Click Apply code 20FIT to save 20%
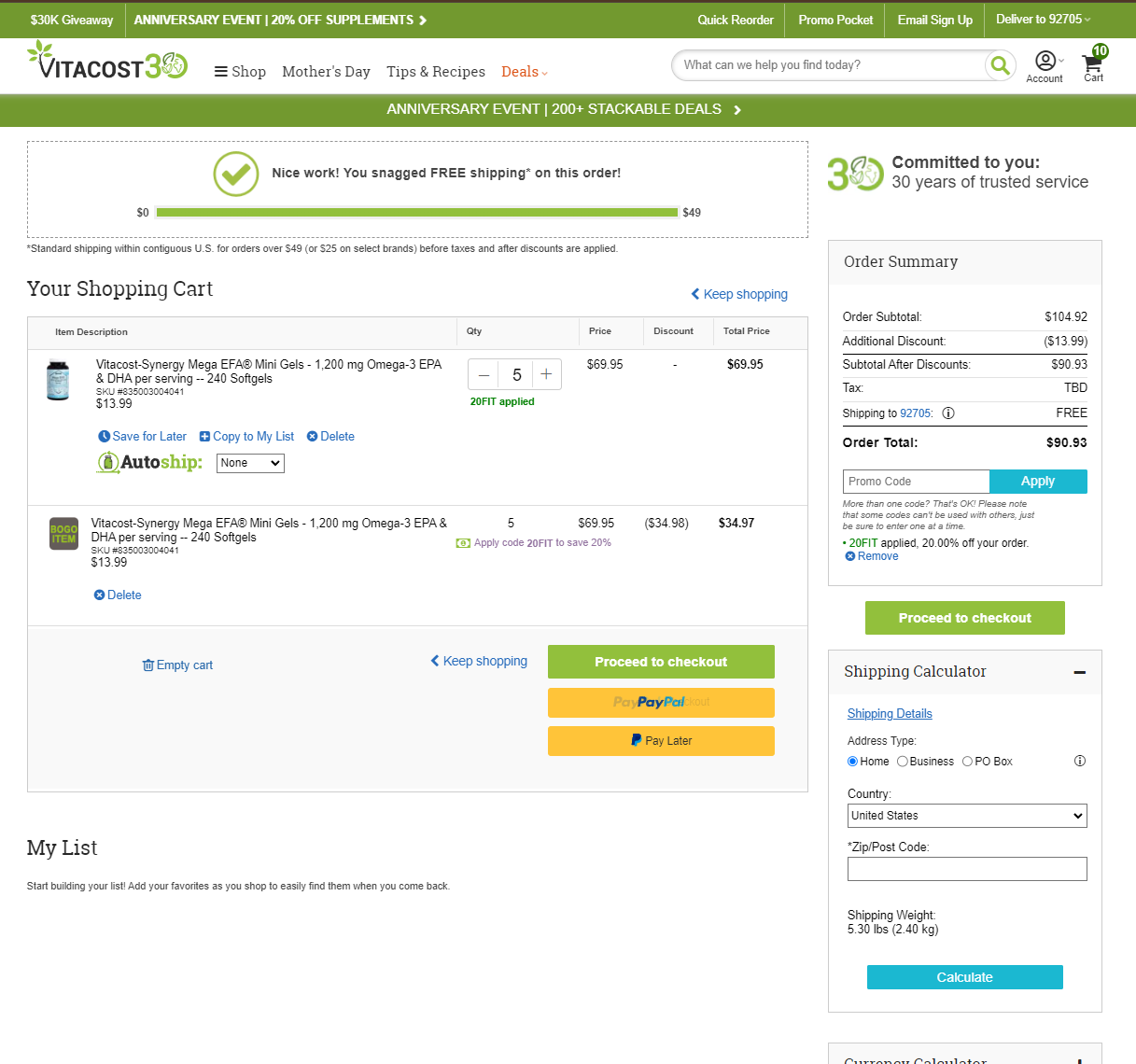This screenshot has height=1064, width=1136. point(533,543)
